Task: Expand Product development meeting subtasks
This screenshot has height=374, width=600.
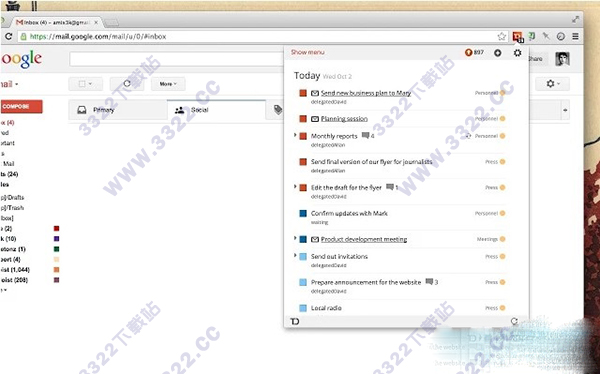Action: click(295, 238)
